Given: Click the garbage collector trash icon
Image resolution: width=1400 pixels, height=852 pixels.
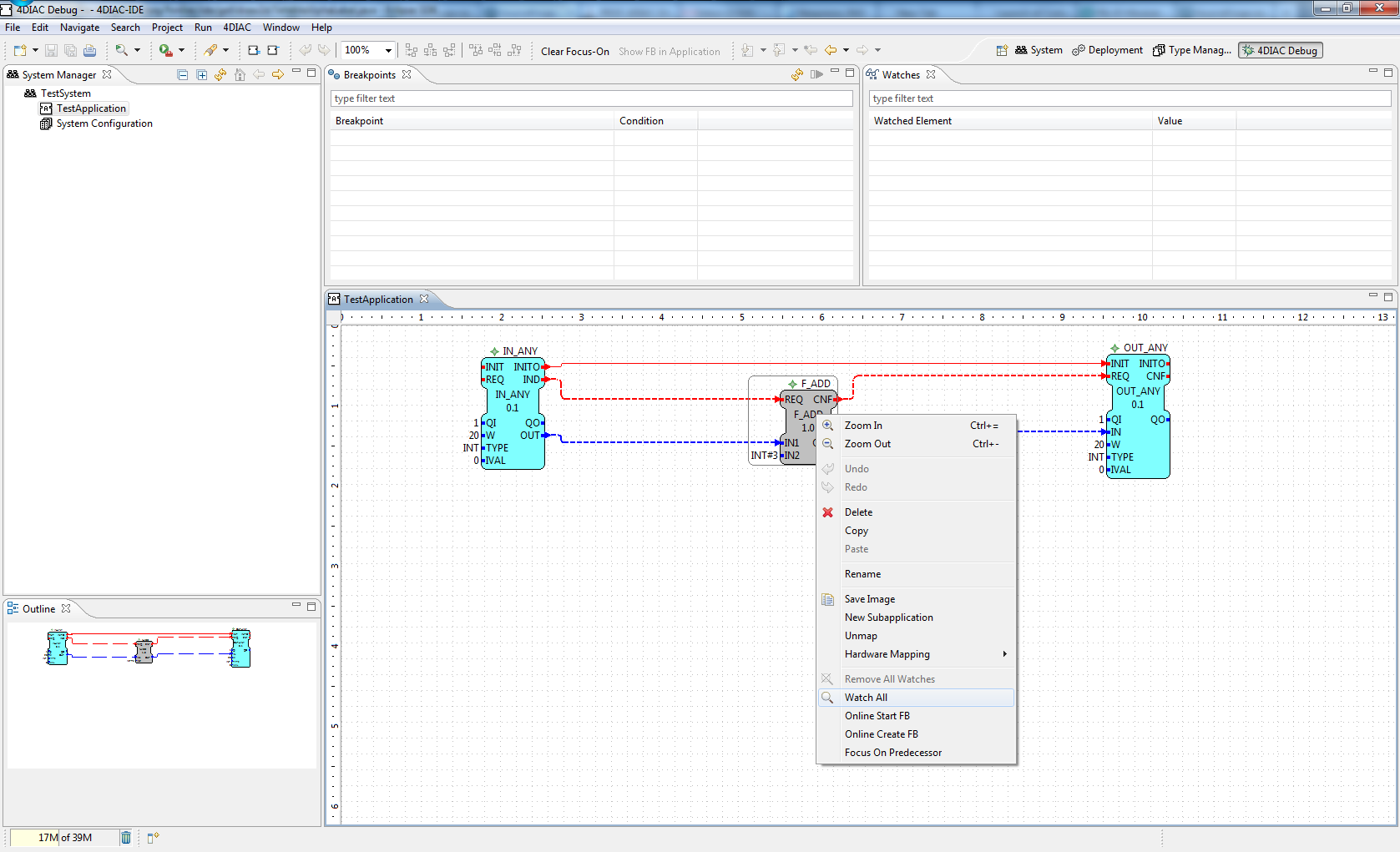Looking at the screenshot, I should pyautogui.click(x=125, y=838).
